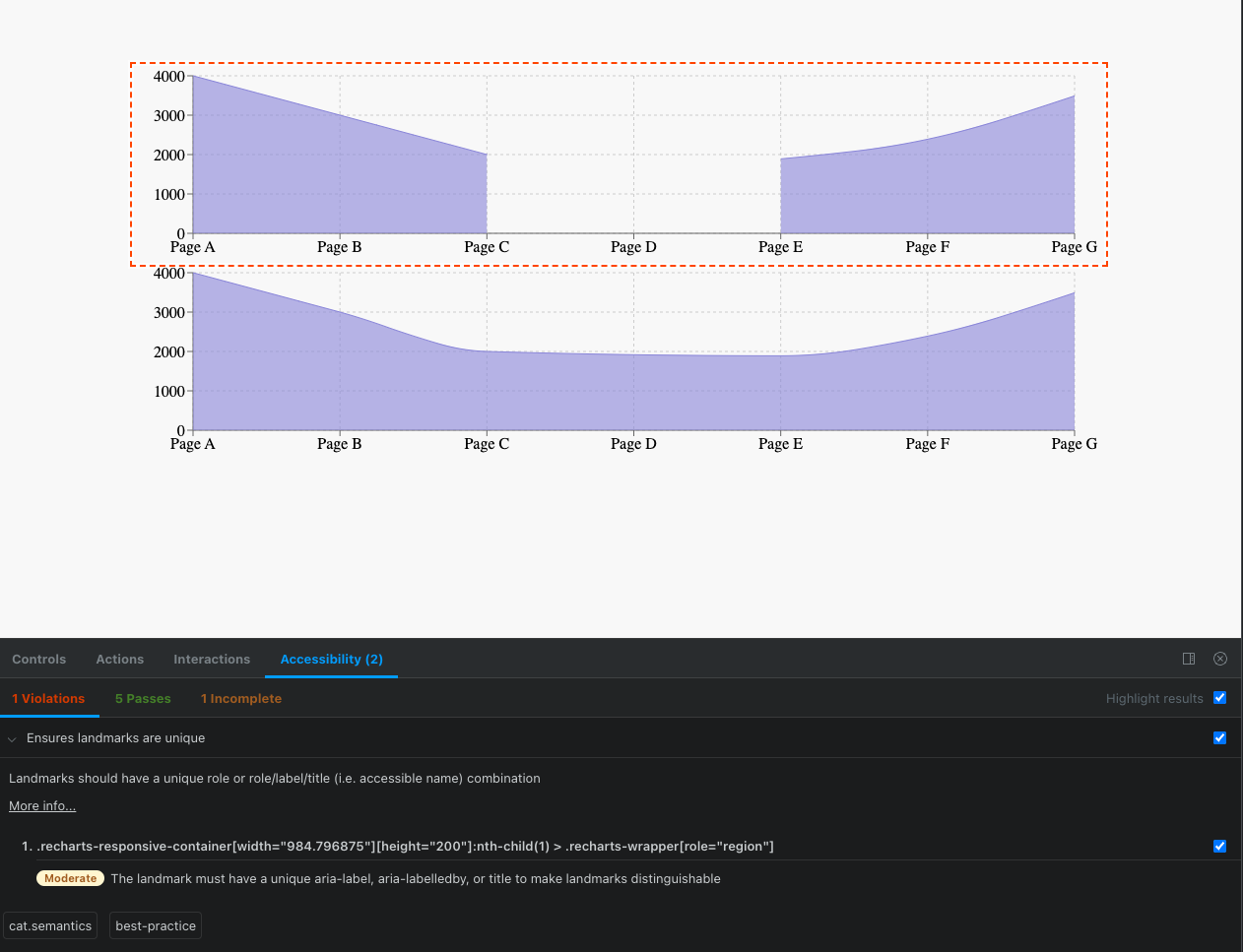
Task: Select the recharts-wrapper violation selector text
Action: coord(404,846)
